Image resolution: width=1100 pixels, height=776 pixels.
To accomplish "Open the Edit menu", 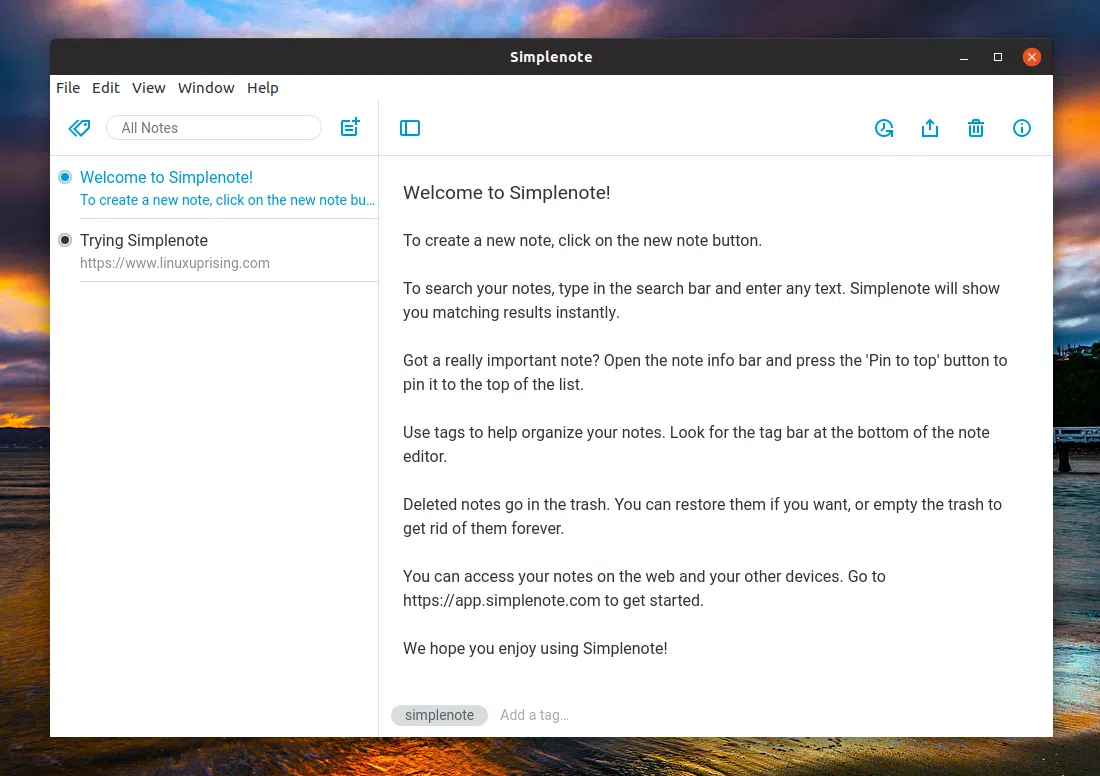I will [106, 88].
